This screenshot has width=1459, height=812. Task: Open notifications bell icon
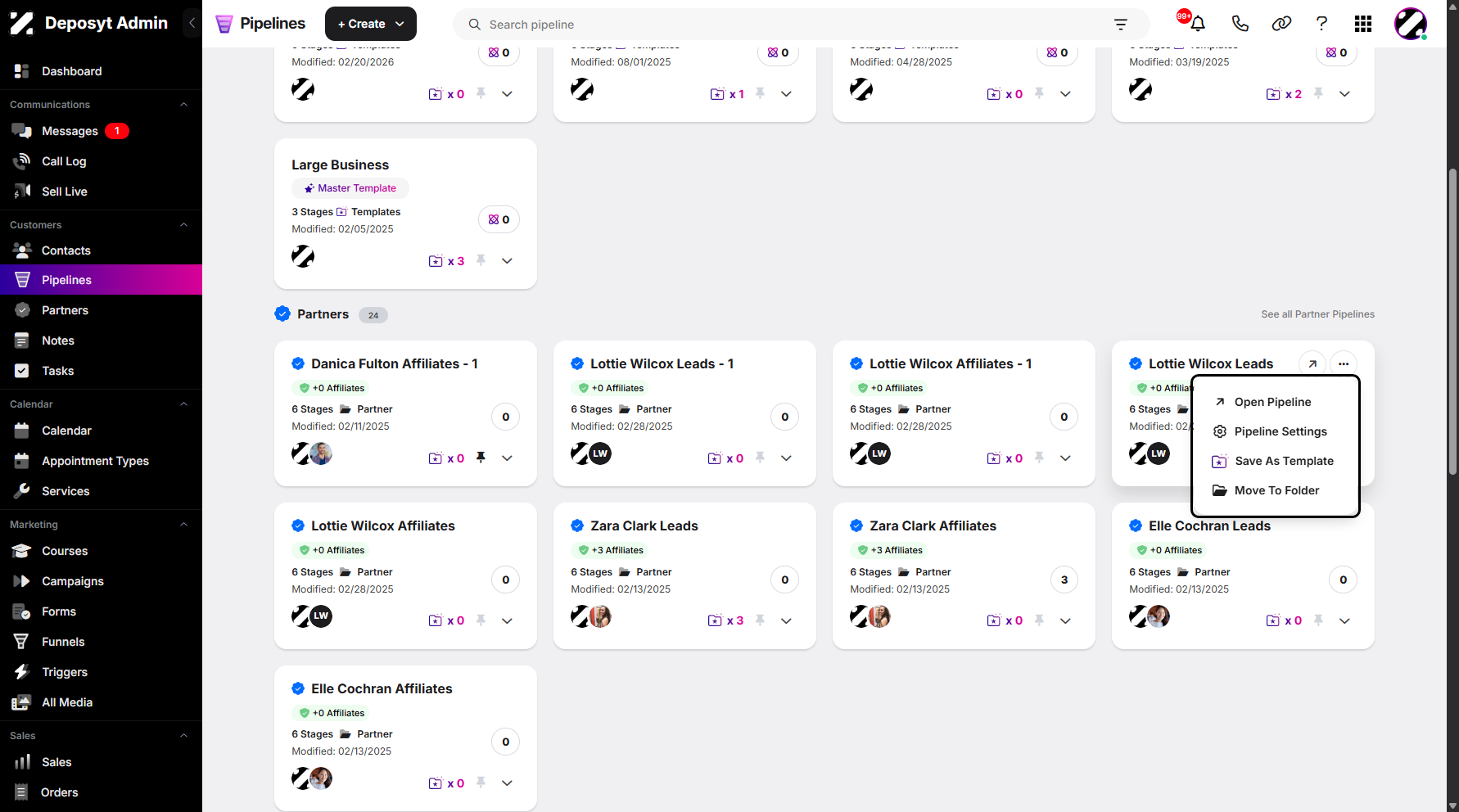(1198, 24)
